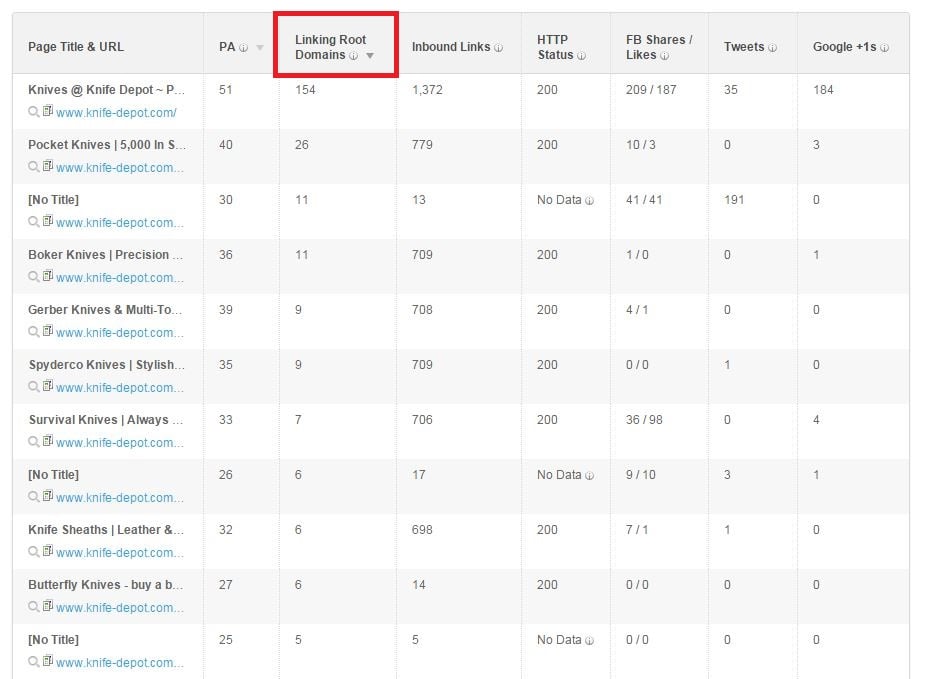Open the URL link under Knife Sheaths | Leather

120,552
